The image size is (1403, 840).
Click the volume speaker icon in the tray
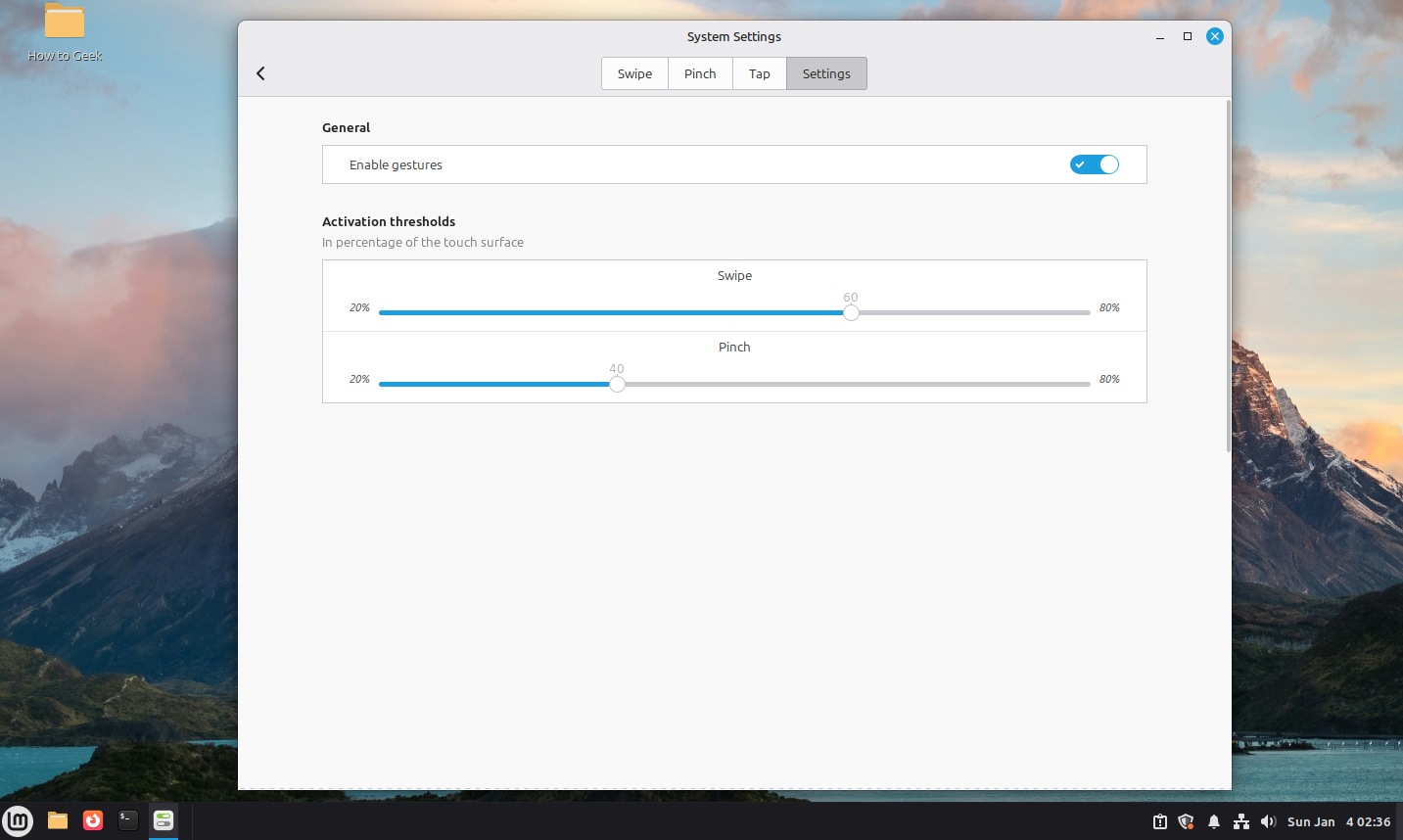(x=1268, y=821)
